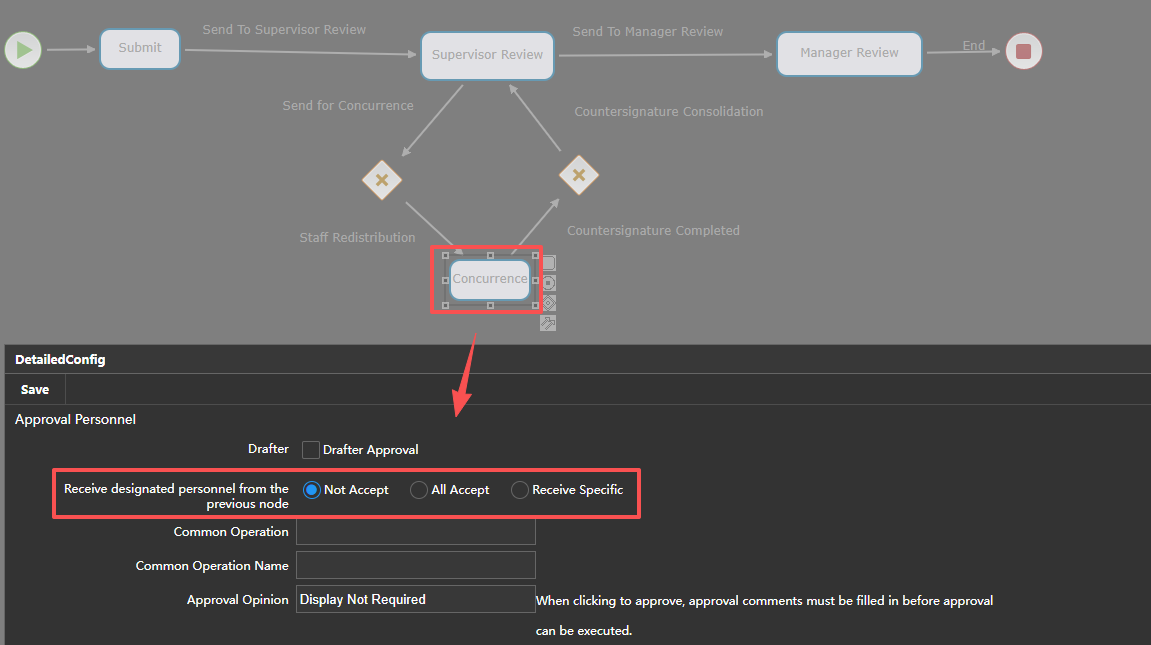Click the Common Operation Name input
The height and width of the screenshot is (645, 1151).
pyautogui.click(x=415, y=565)
